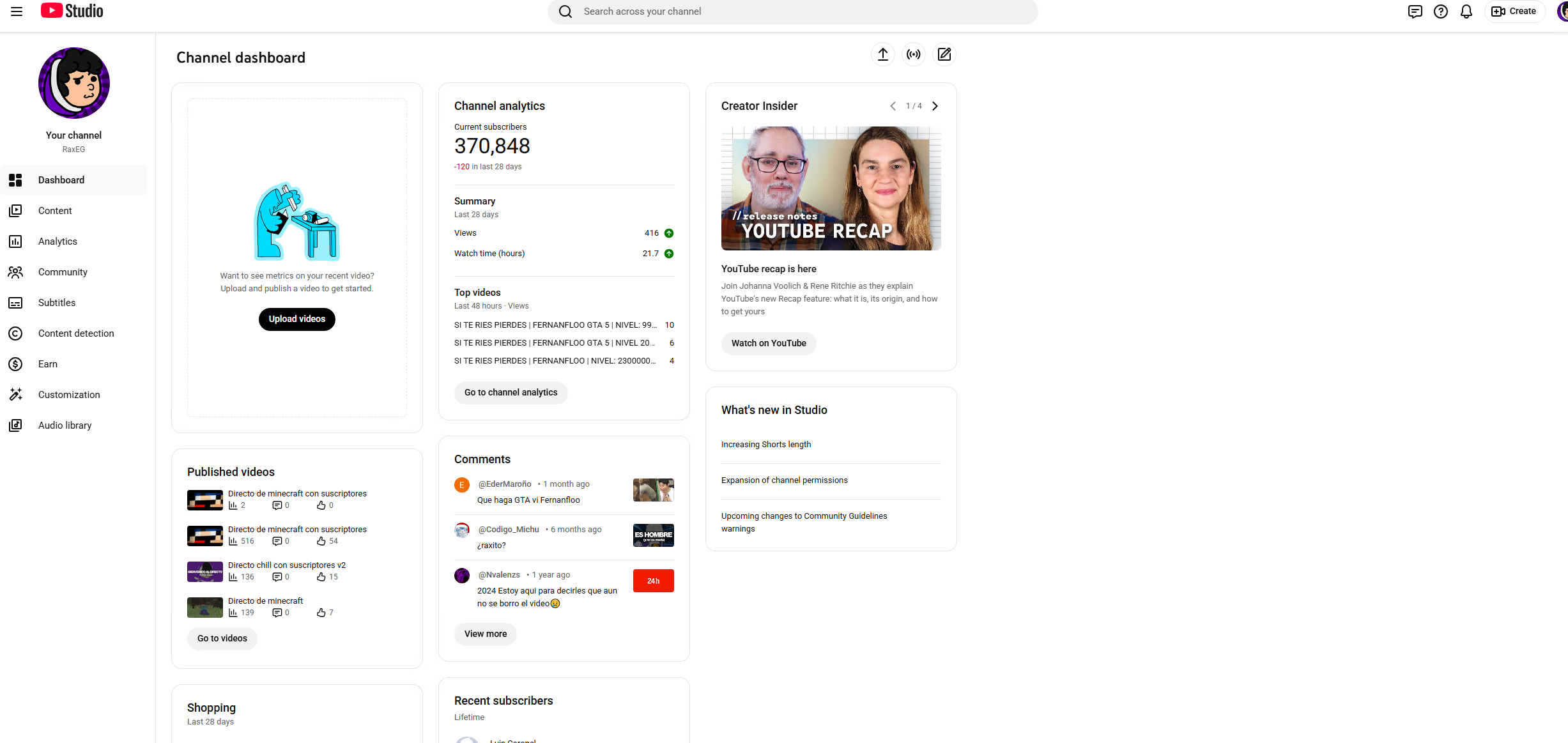Select Content detection in sidebar

pos(76,333)
